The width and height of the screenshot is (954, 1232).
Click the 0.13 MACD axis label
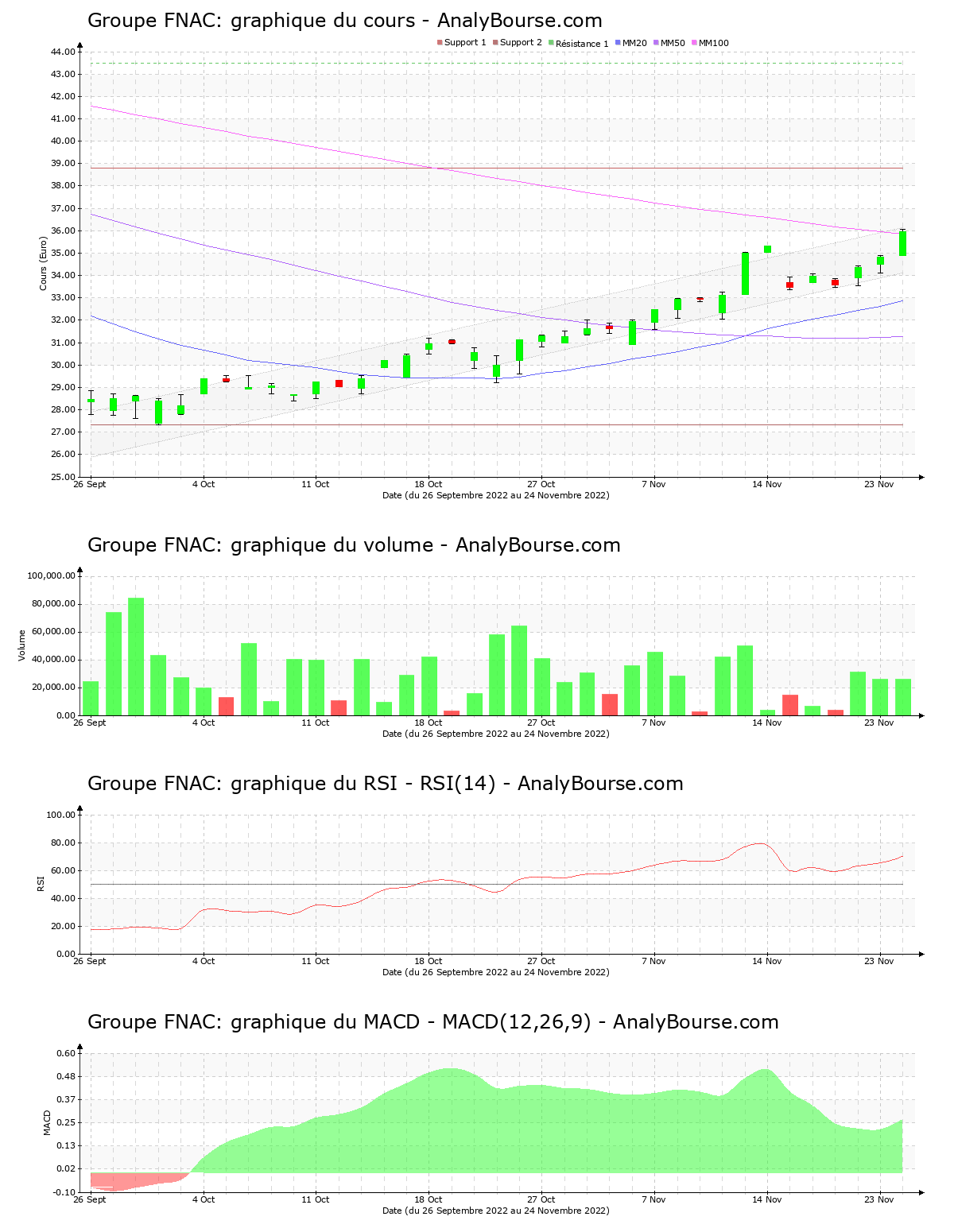66,1145
